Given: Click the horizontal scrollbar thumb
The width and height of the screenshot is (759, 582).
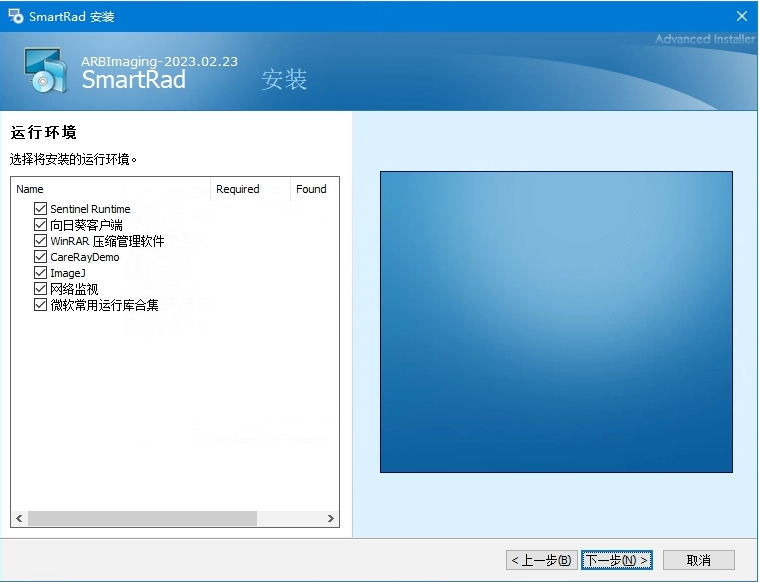Looking at the screenshot, I should 142,519.
